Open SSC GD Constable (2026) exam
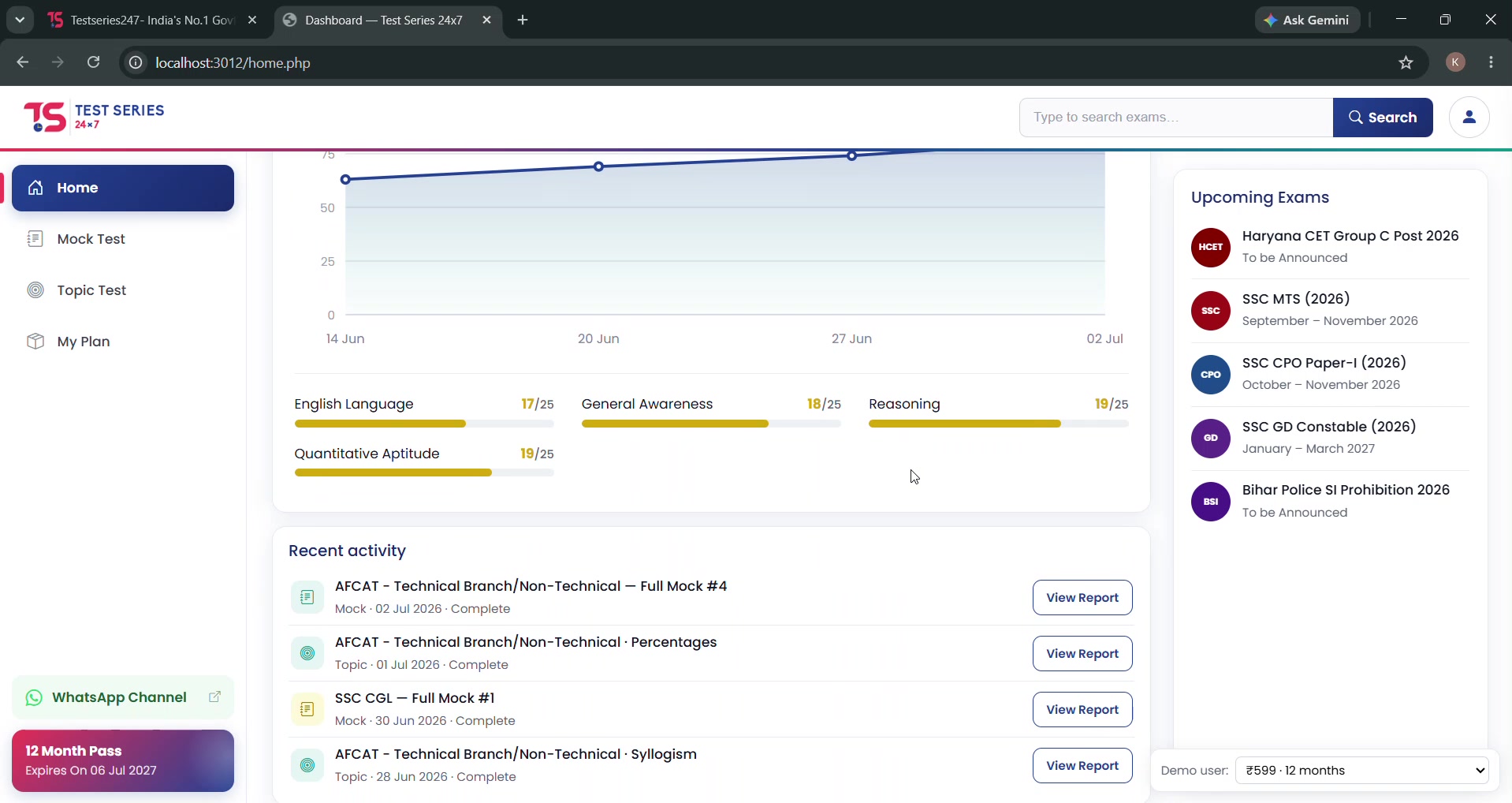Screen dimensions: 1512x803 (x=1330, y=438)
